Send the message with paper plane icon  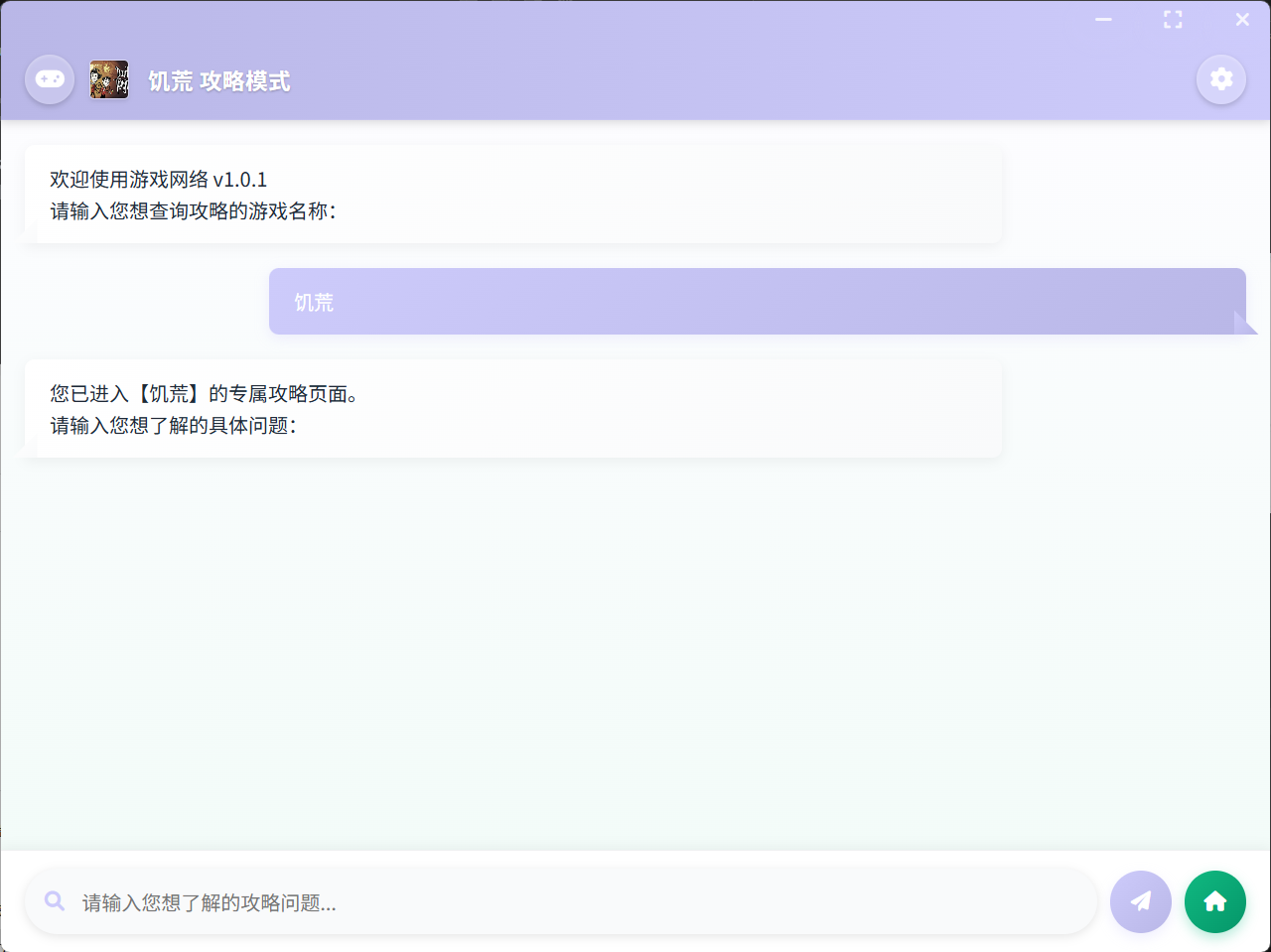point(1141,901)
